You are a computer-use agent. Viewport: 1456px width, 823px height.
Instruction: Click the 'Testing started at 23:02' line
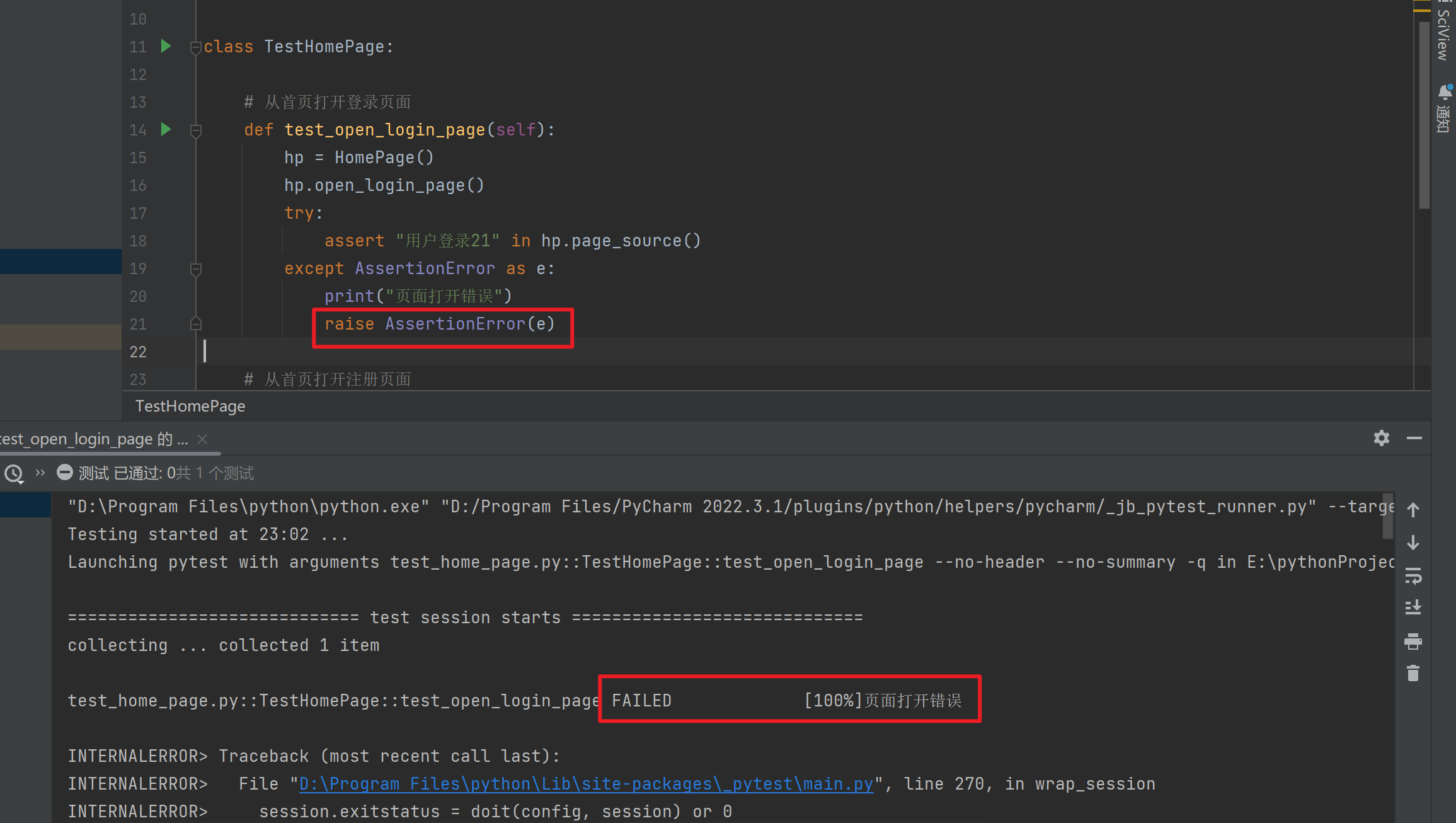pos(207,534)
